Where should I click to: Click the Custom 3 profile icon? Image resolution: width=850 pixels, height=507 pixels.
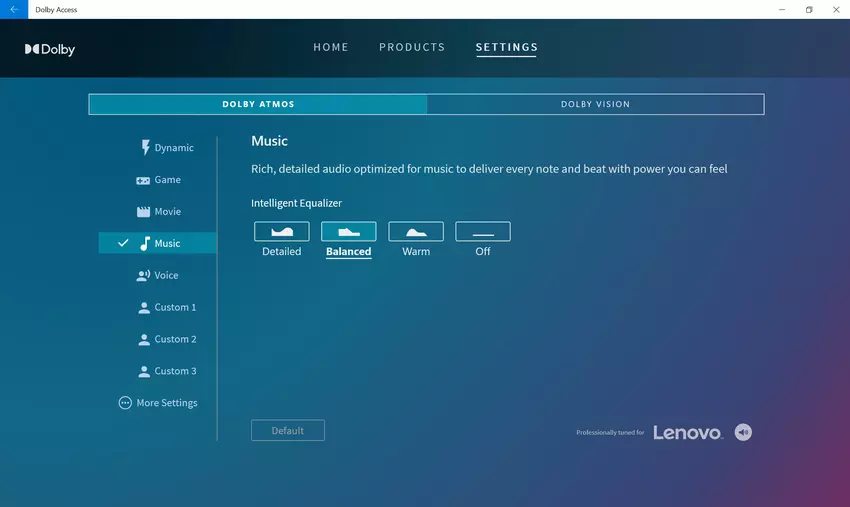pyautogui.click(x=144, y=371)
